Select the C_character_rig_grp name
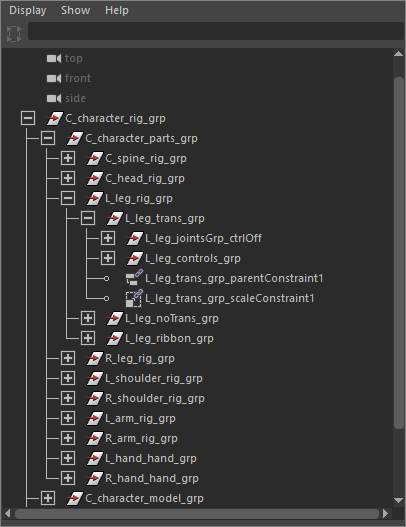 pyautogui.click(x=115, y=119)
